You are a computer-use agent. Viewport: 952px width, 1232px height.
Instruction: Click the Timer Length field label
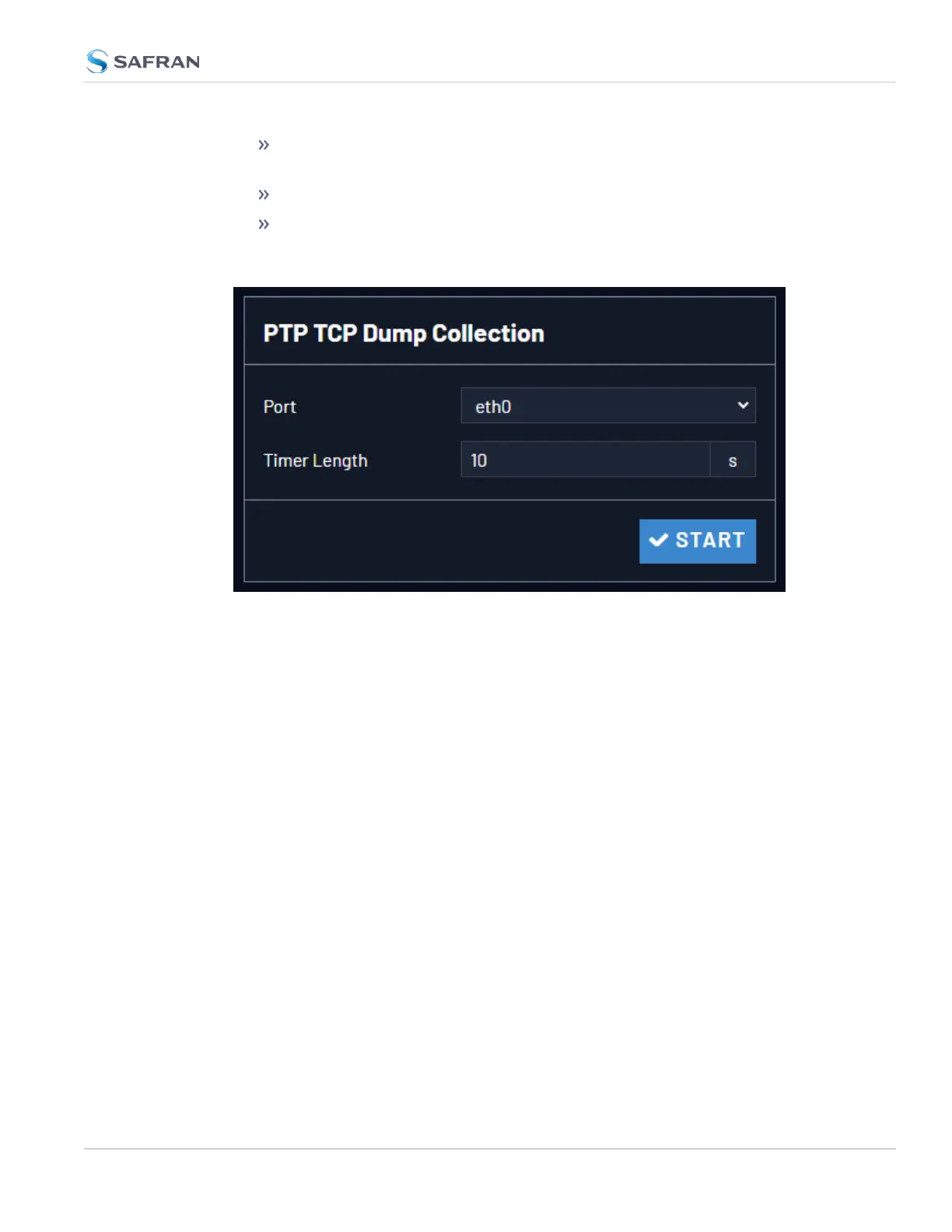point(316,460)
